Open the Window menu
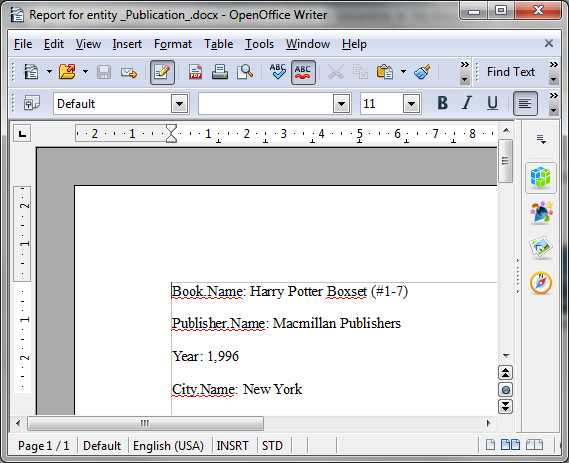This screenshot has height=463, width=569. tap(308, 44)
